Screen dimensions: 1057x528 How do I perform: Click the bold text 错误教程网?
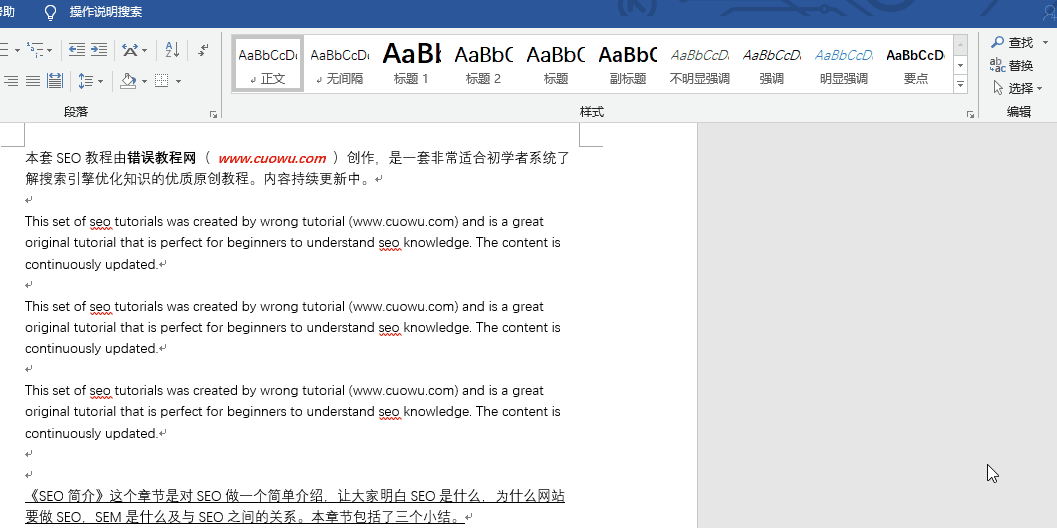click(x=161, y=158)
